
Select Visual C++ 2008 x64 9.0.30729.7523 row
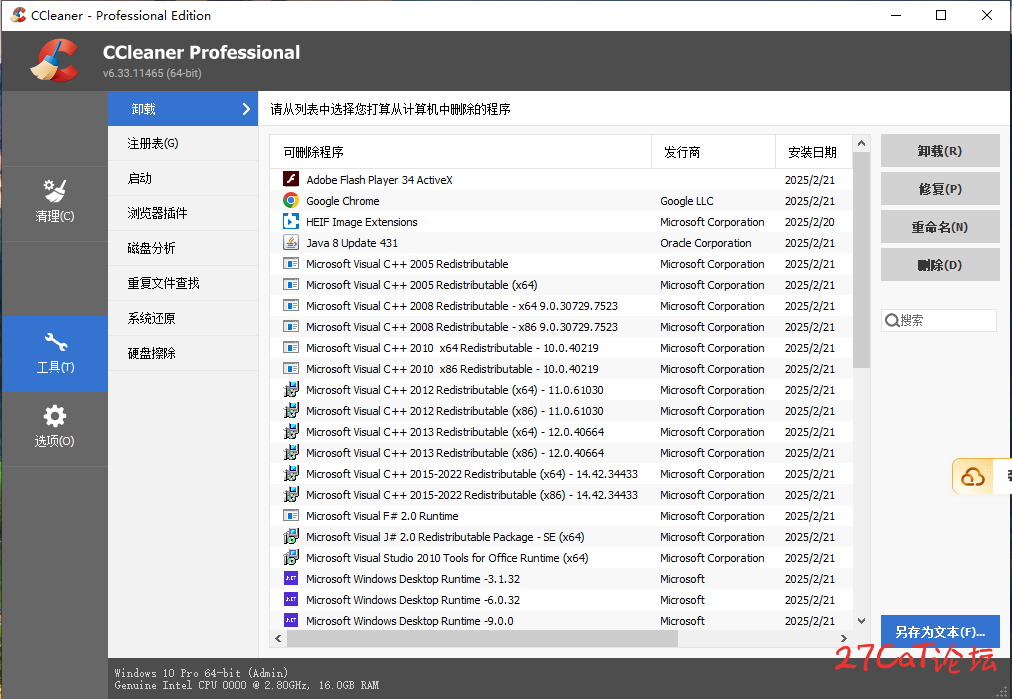[561, 306]
